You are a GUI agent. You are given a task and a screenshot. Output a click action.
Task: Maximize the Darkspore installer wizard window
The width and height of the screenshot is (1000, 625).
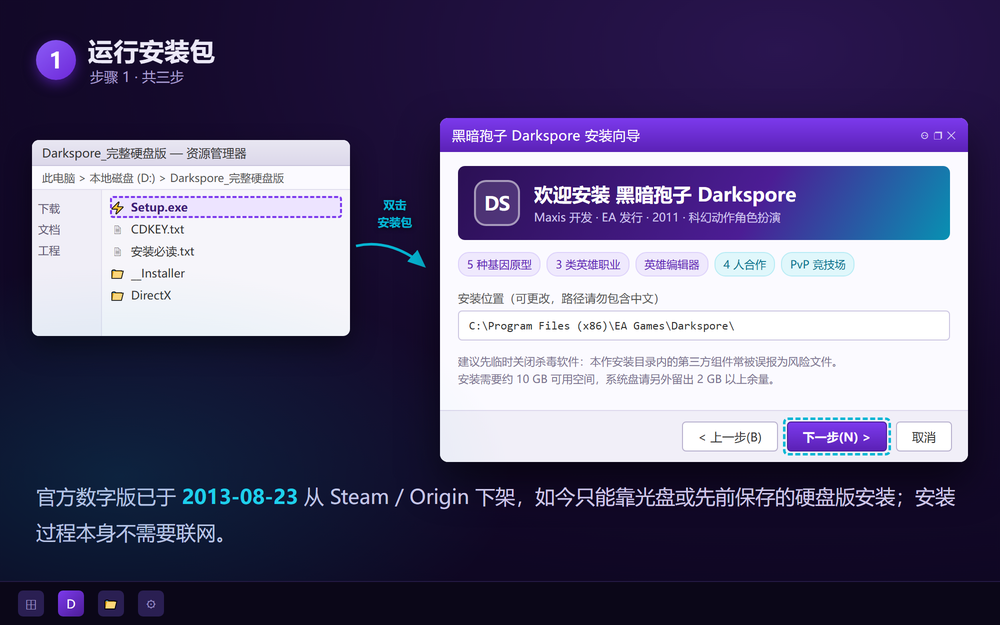tap(938, 136)
